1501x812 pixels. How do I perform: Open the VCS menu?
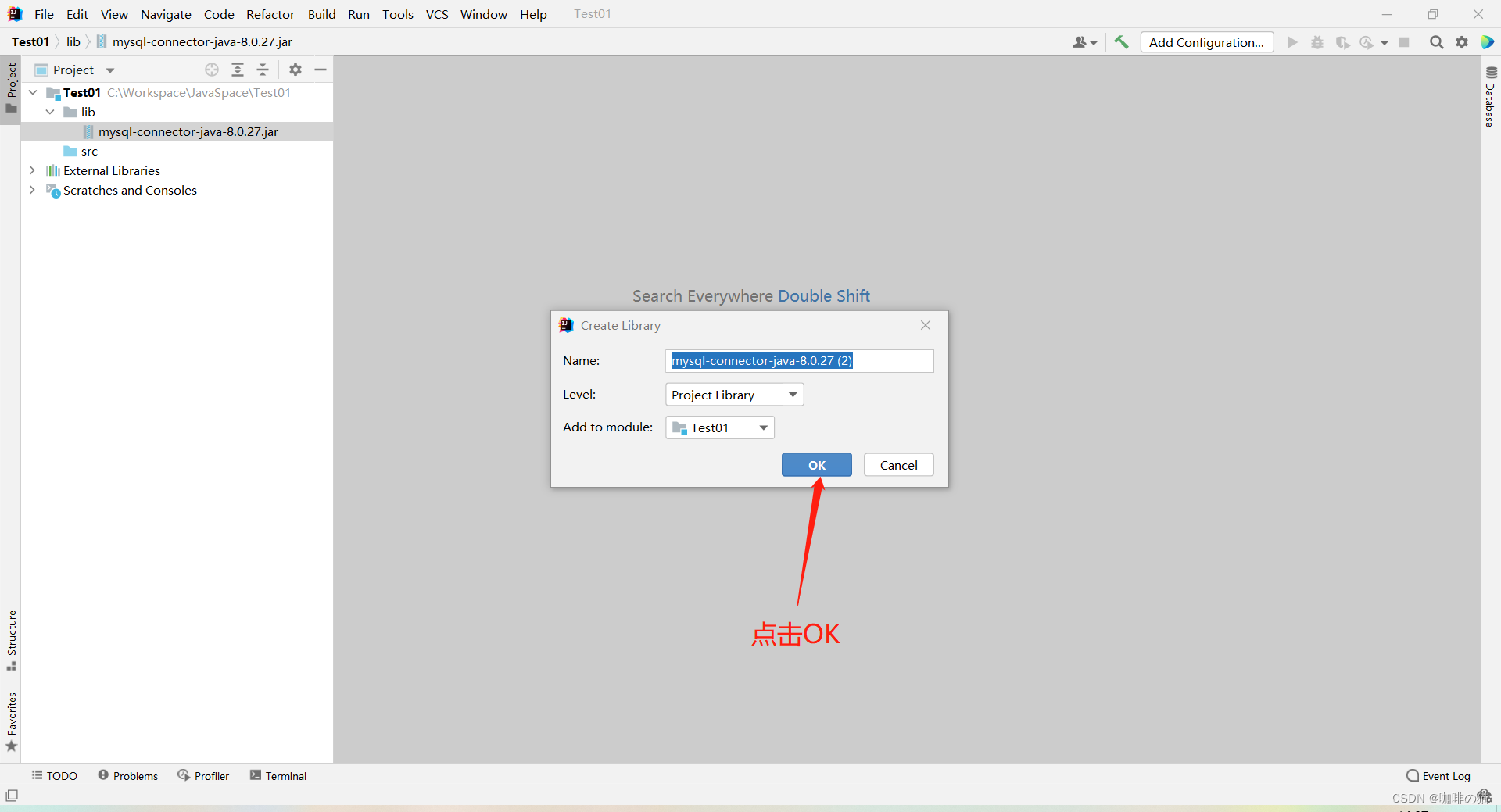437,14
